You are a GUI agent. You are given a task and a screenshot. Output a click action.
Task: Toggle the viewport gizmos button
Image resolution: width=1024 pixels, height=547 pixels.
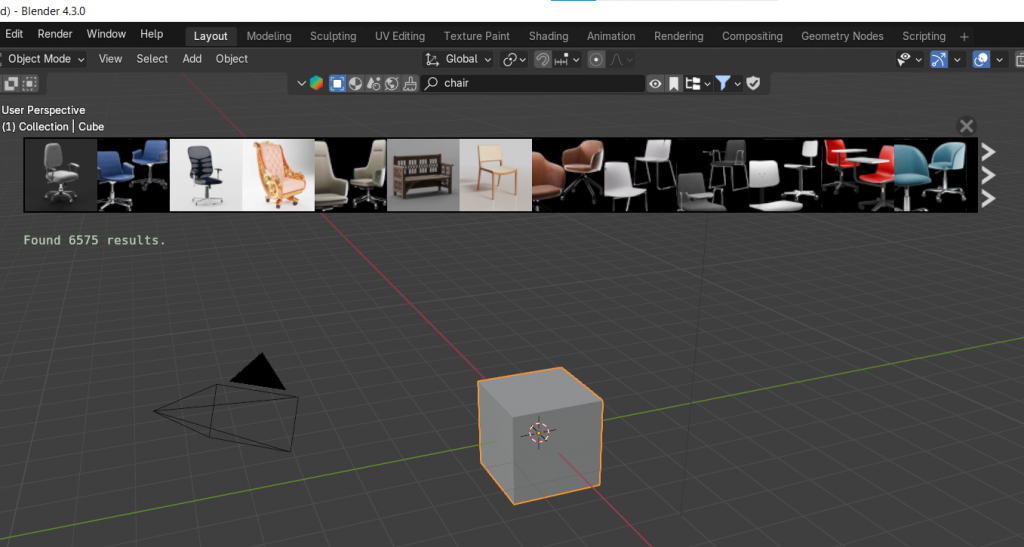[938, 59]
